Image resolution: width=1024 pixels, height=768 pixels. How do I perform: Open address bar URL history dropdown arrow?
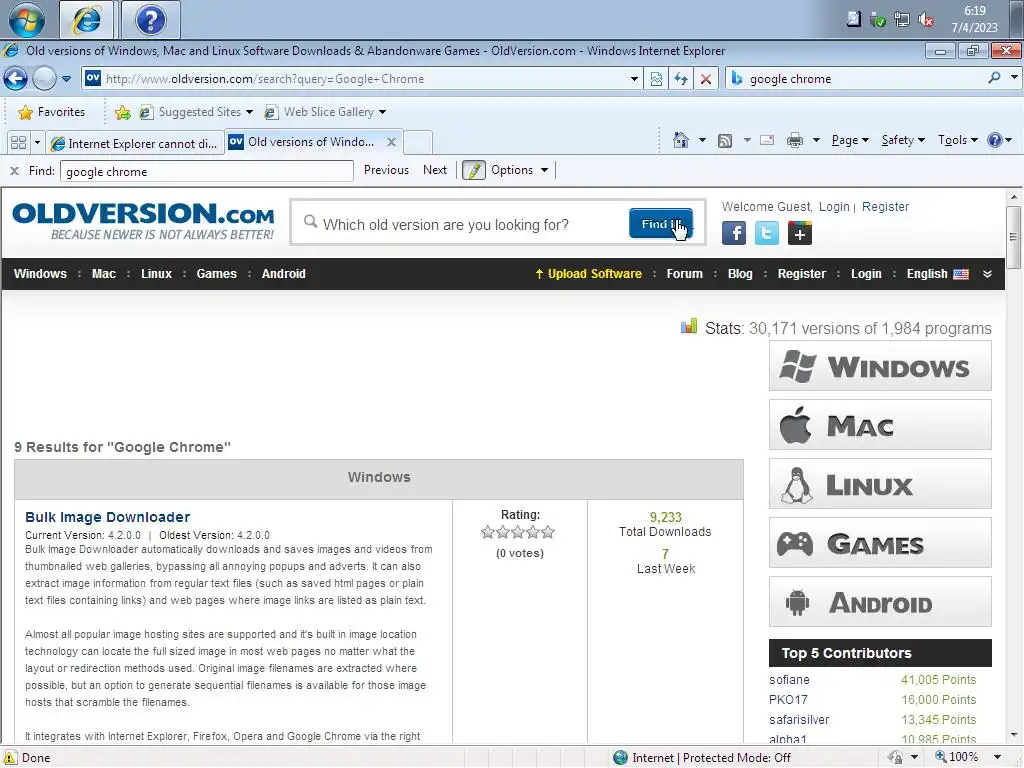tap(634, 79)
